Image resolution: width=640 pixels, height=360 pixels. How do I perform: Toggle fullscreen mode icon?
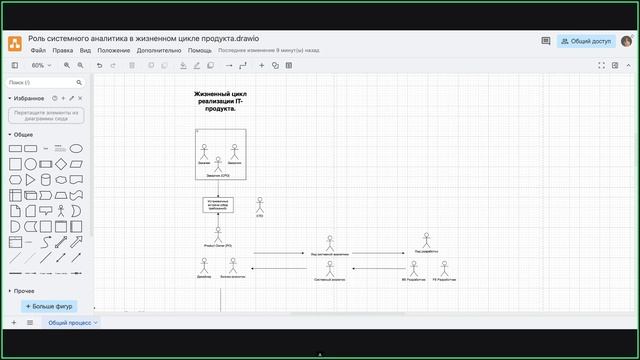coord(601,65)
